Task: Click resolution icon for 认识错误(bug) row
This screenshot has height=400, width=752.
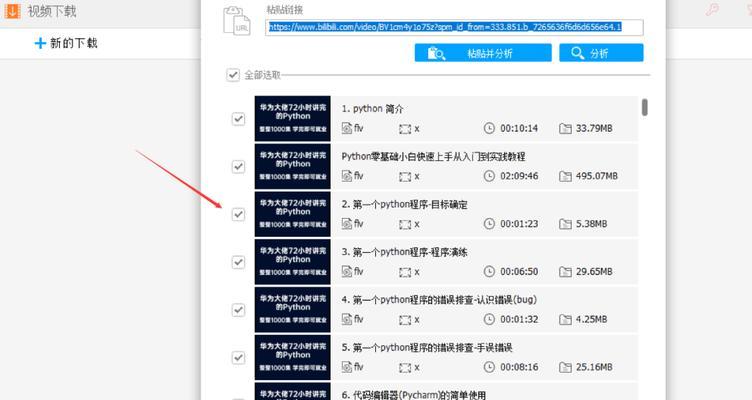Action: pos(405,320)
